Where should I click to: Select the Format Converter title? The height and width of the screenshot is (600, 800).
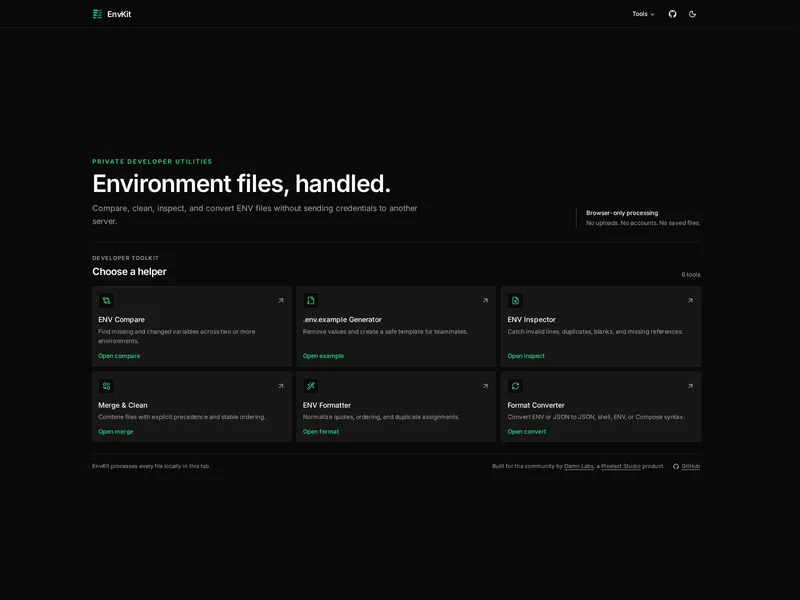click(536, 405)
